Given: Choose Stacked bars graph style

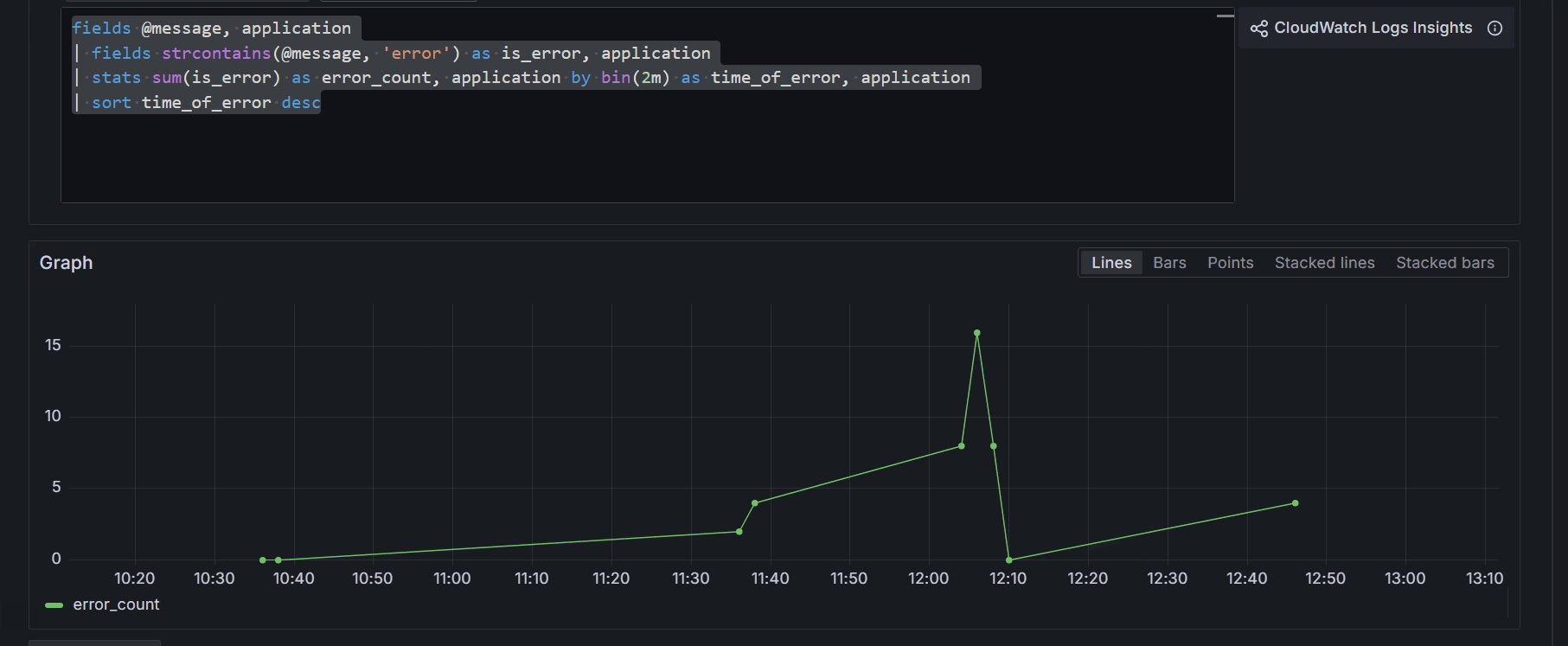Looking at the screenshot, I should point(1444,263).
